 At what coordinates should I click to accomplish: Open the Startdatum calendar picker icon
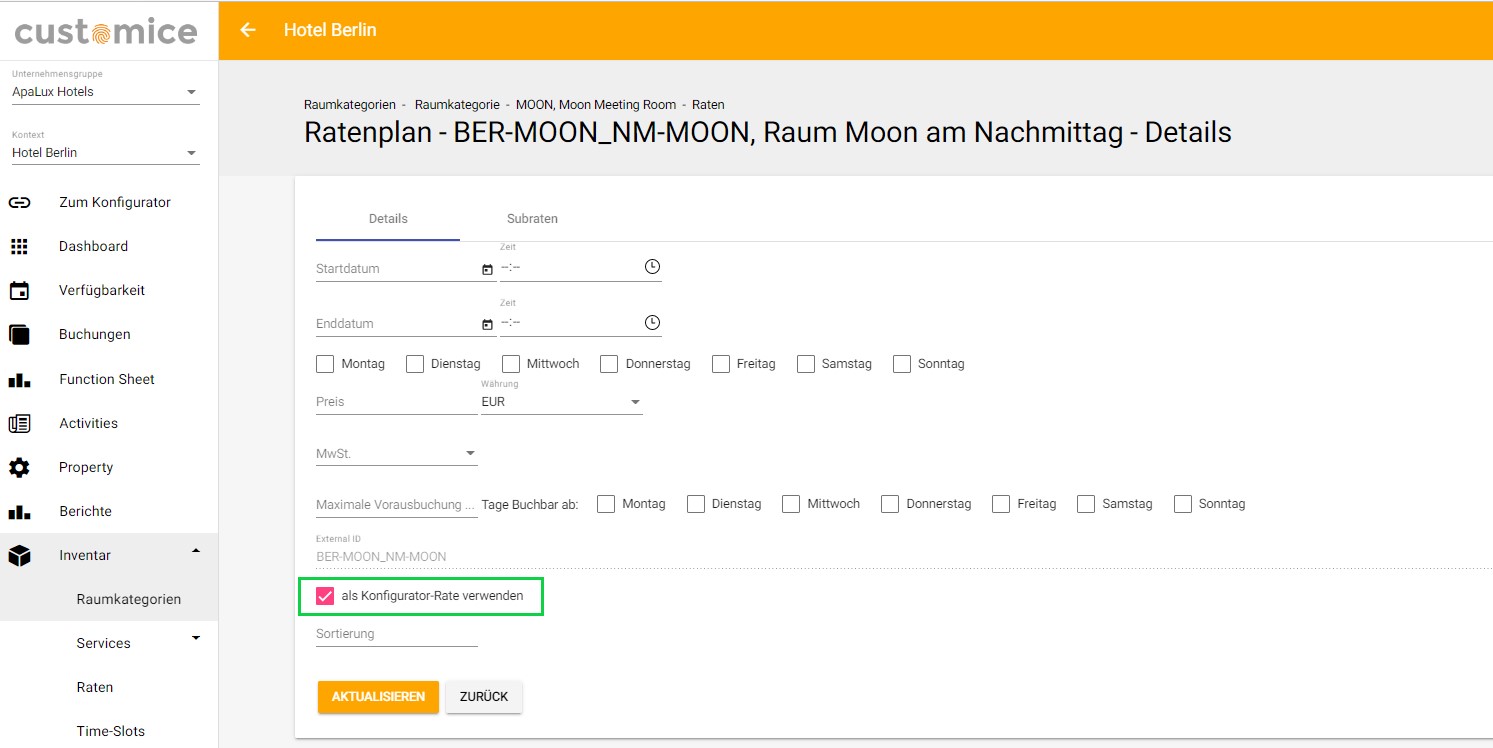[487, 269]
